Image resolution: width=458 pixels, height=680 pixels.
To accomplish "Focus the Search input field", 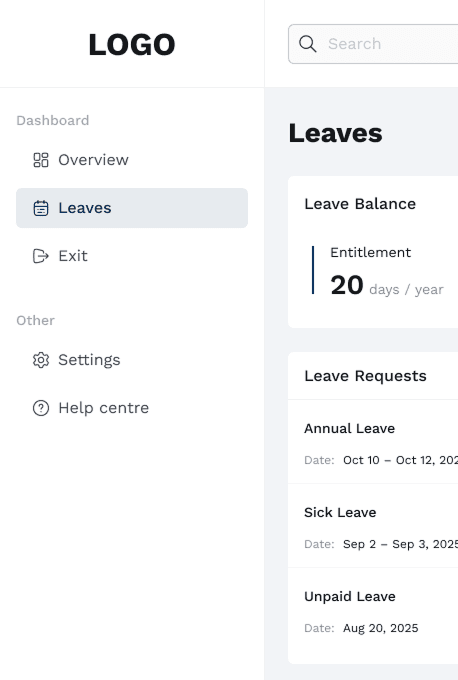I will 373,44.
